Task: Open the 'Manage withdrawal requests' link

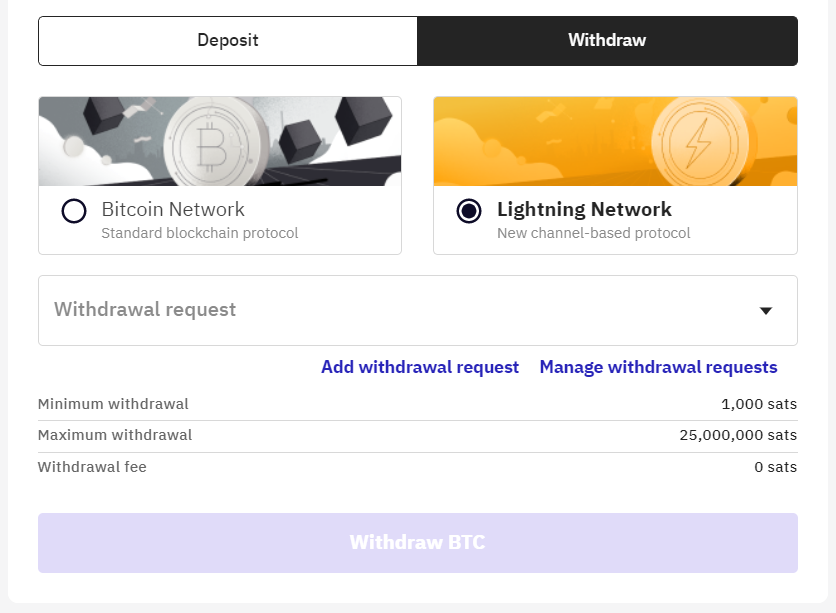Action: 658,367
